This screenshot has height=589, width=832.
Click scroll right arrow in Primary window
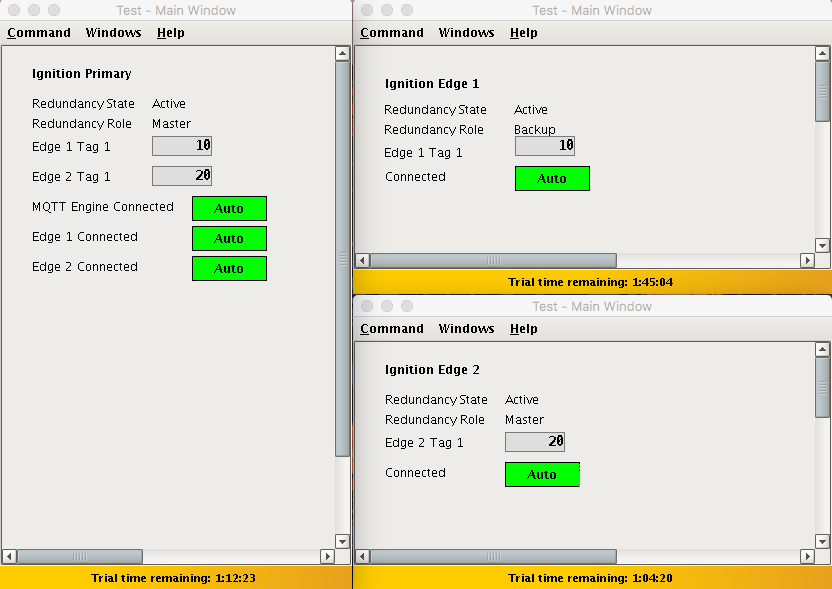[327, 557]
